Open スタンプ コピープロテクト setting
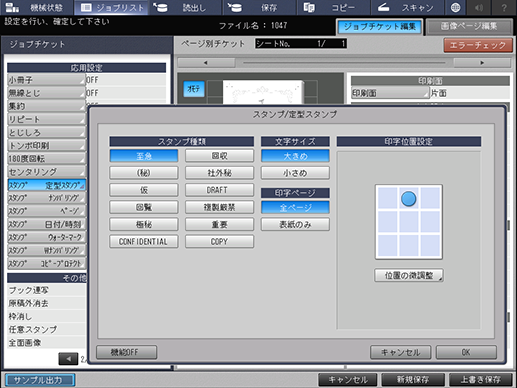517x388 pixels. [46, 264]
